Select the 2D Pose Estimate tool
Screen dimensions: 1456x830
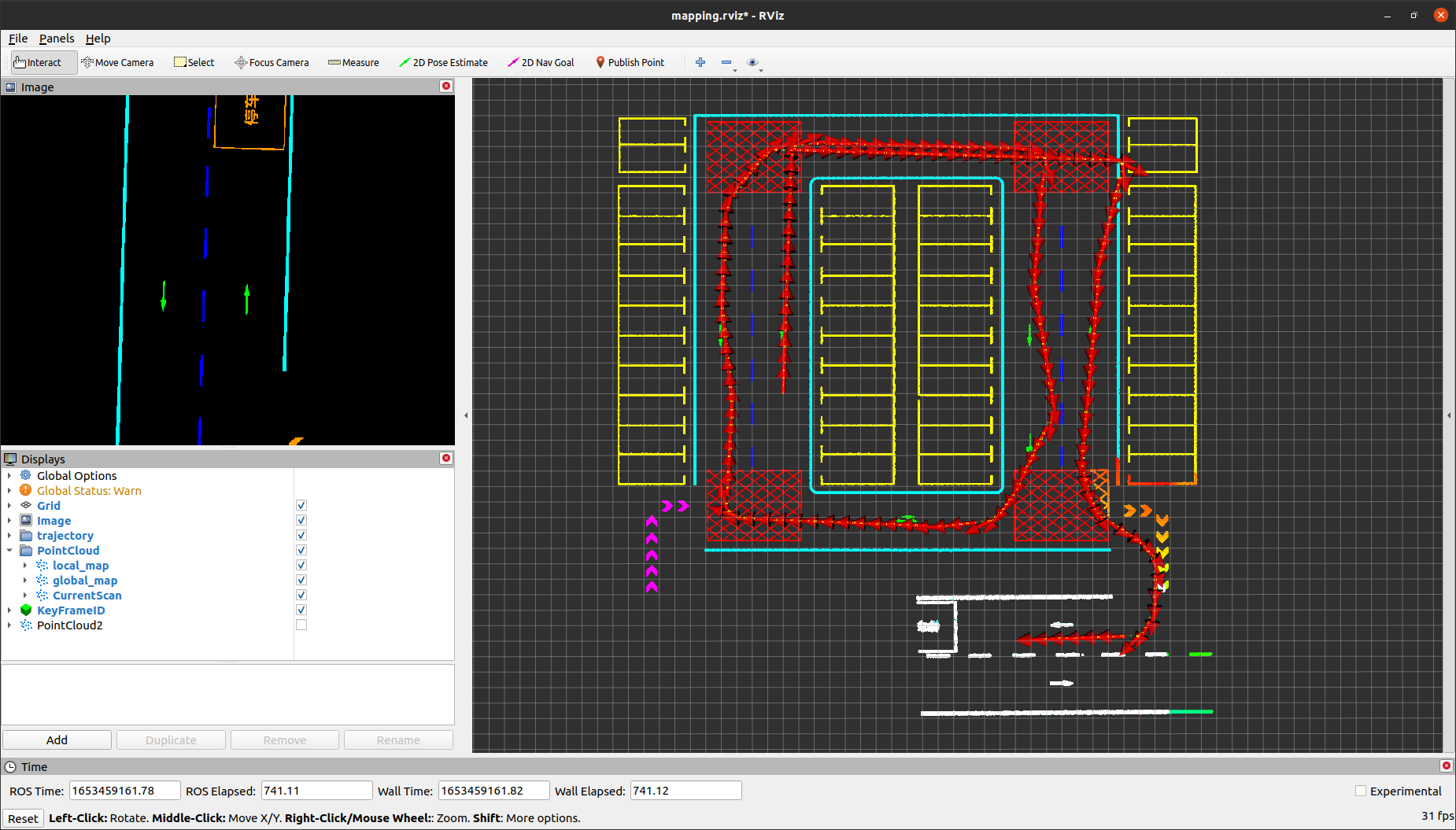coord(443,62)
